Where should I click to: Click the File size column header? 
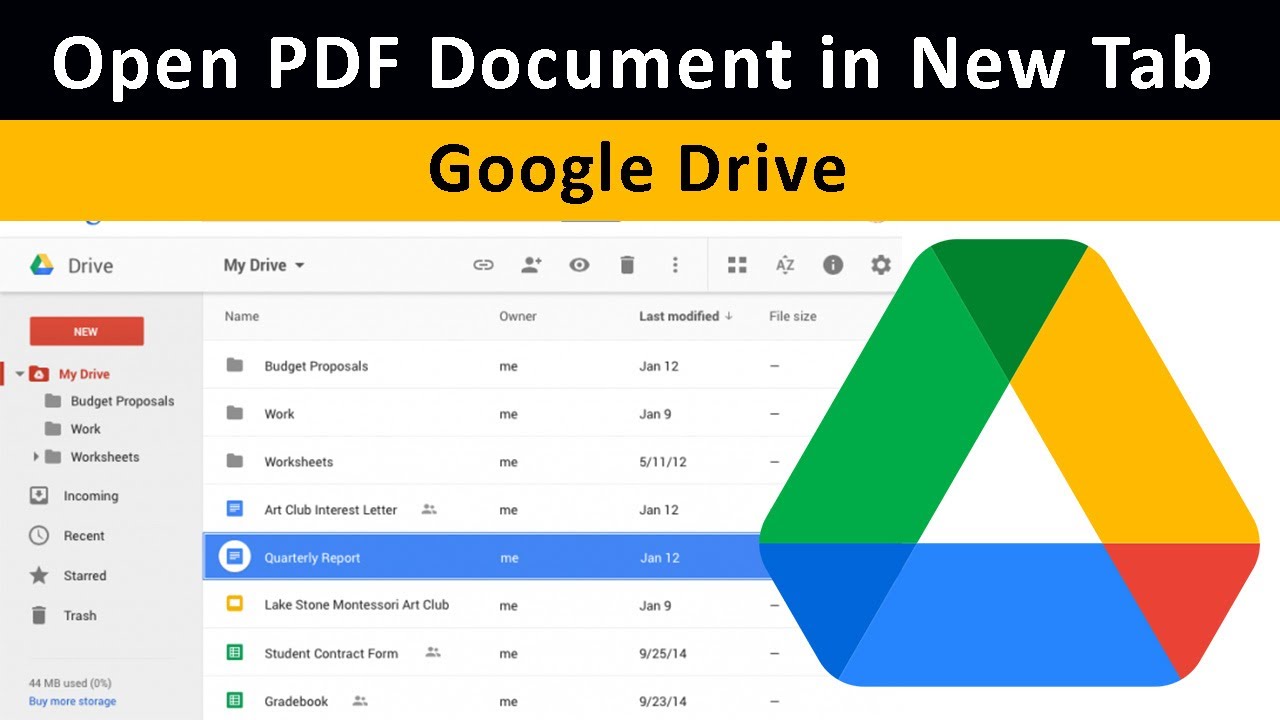[x=793, y=316]
